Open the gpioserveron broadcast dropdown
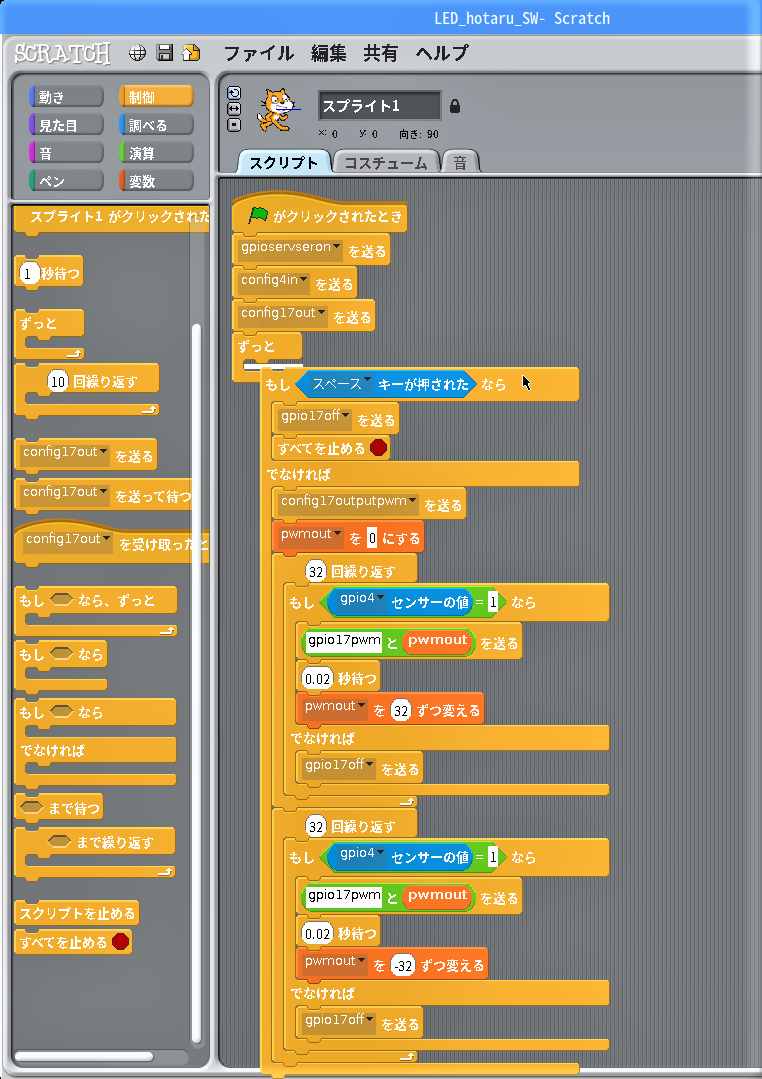The image size is (762, 1079). (x=337, y=248)
